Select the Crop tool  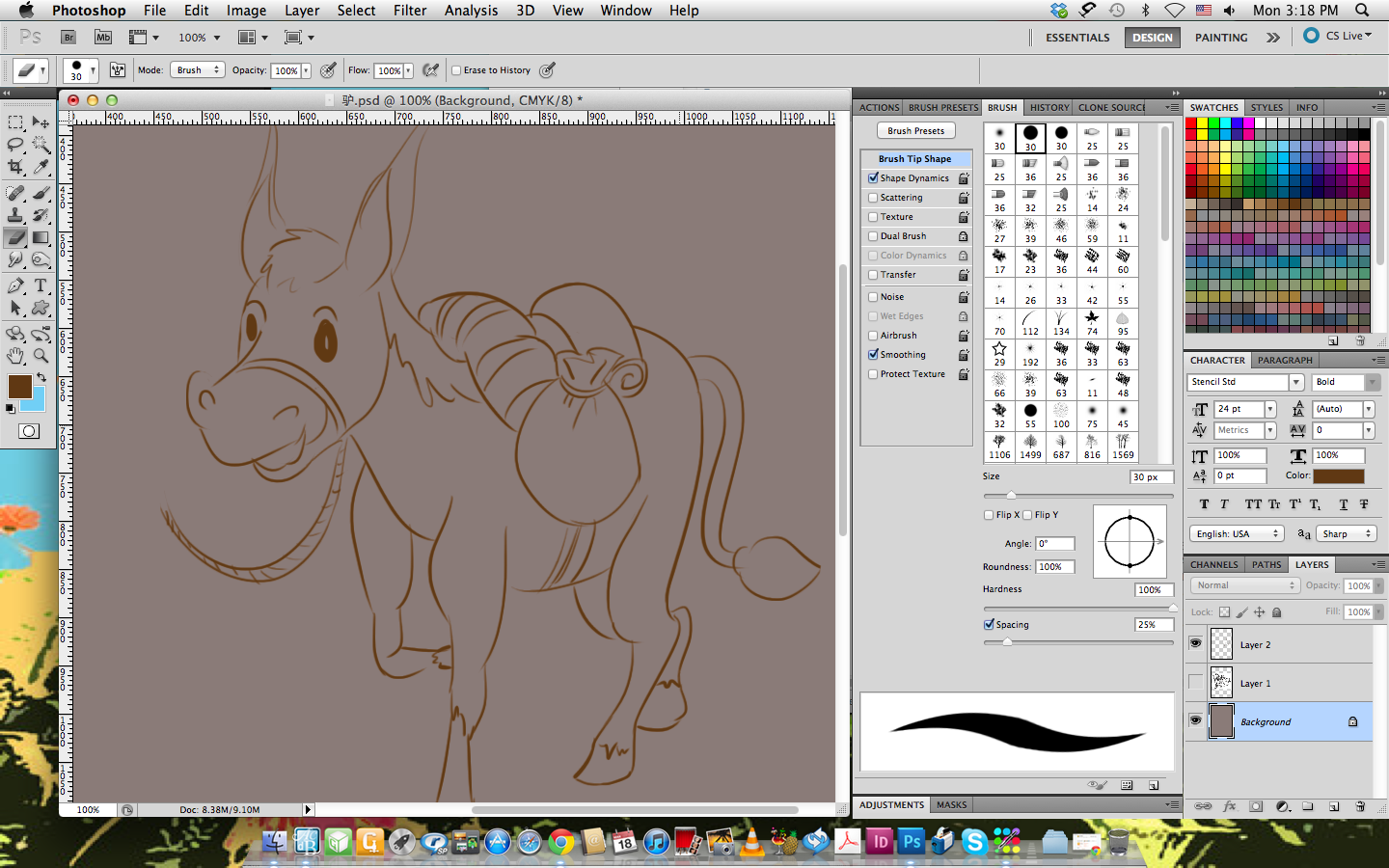point(16,167)
